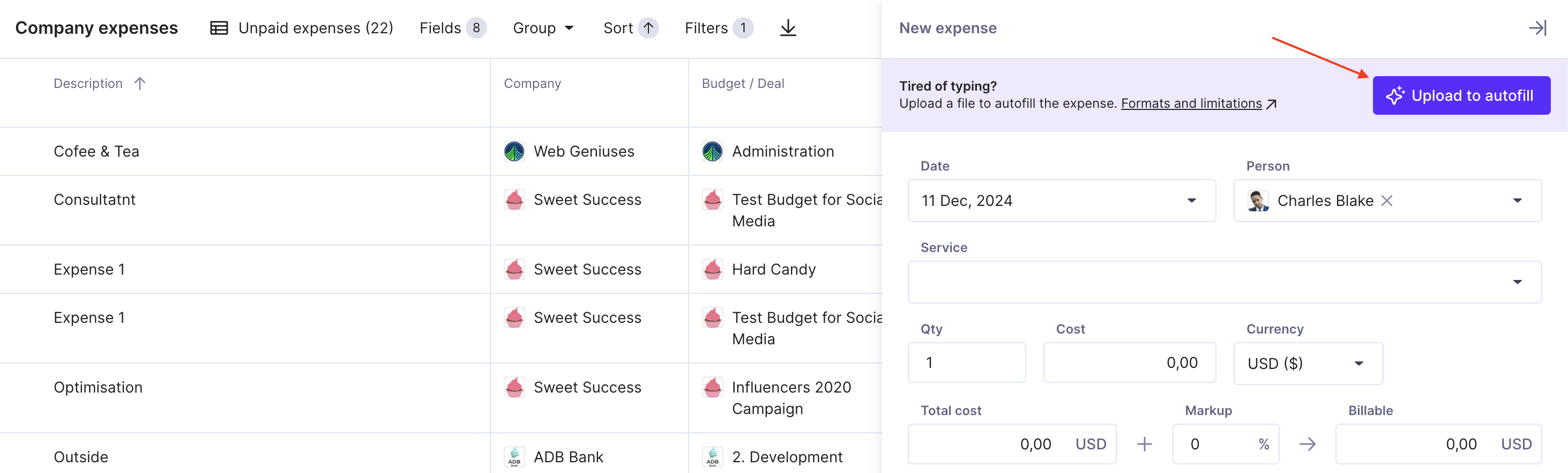Focus the Qty input field
Screen dimensions: 1568x473
pos(967,363)
